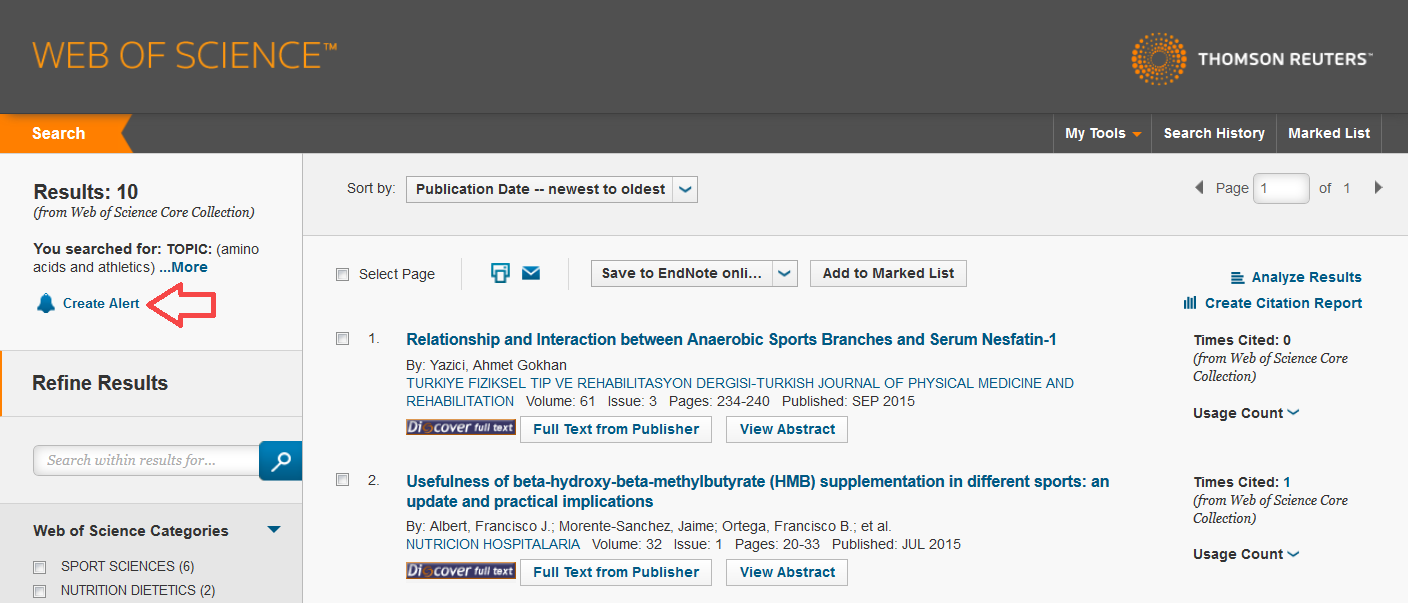Click the Thomson Reuters logo
1408x603 pixels.
(1252, 59)
